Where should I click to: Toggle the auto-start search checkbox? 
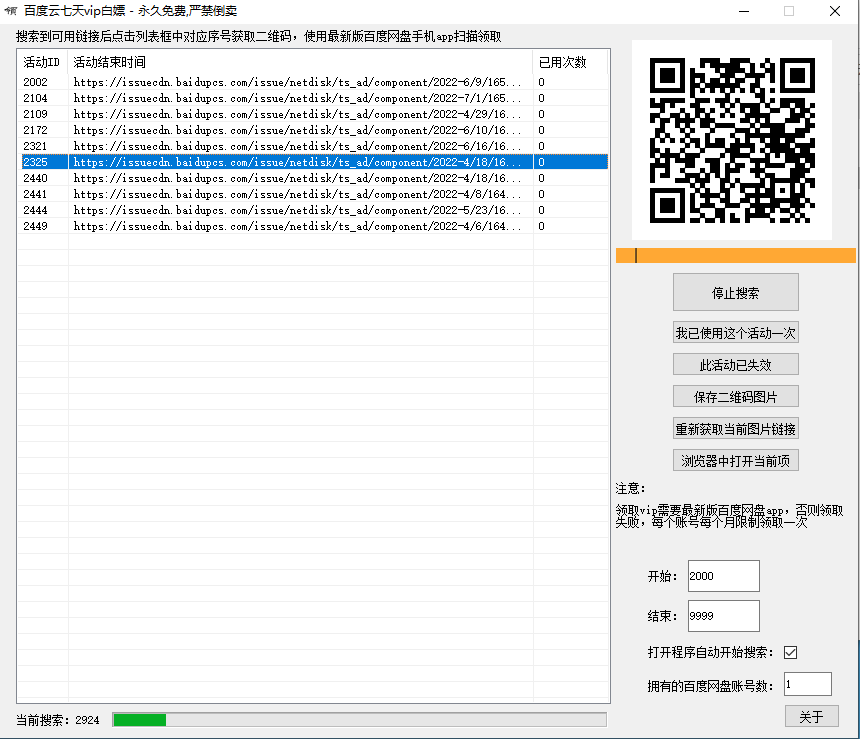pos(790,651)
